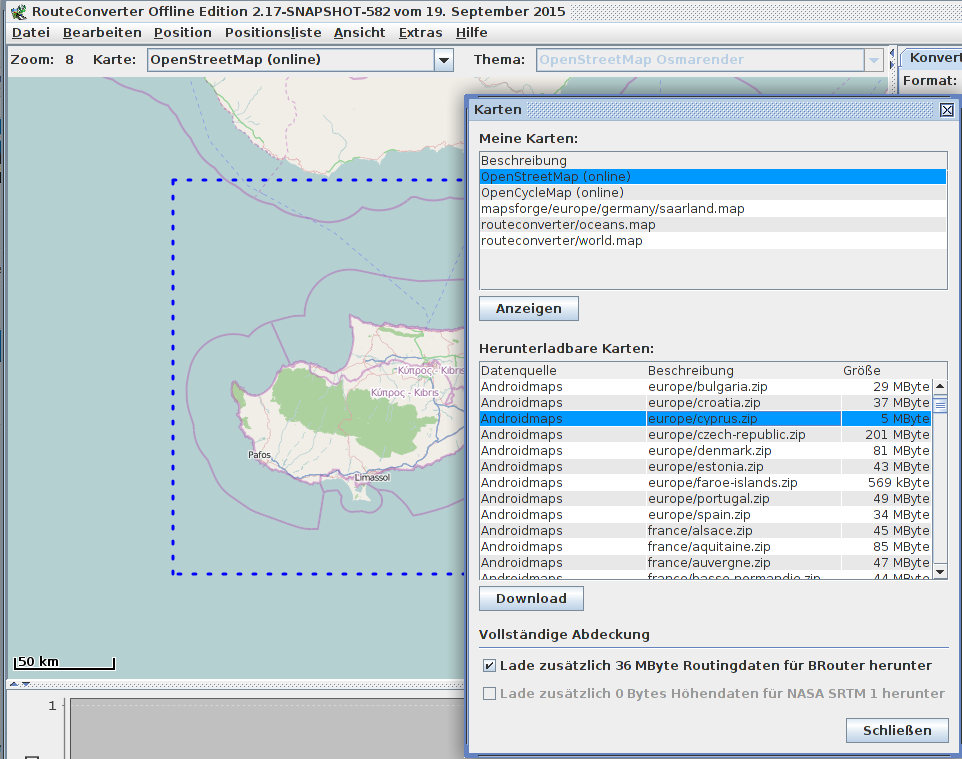Click the Download button

(x=531, y=598)
